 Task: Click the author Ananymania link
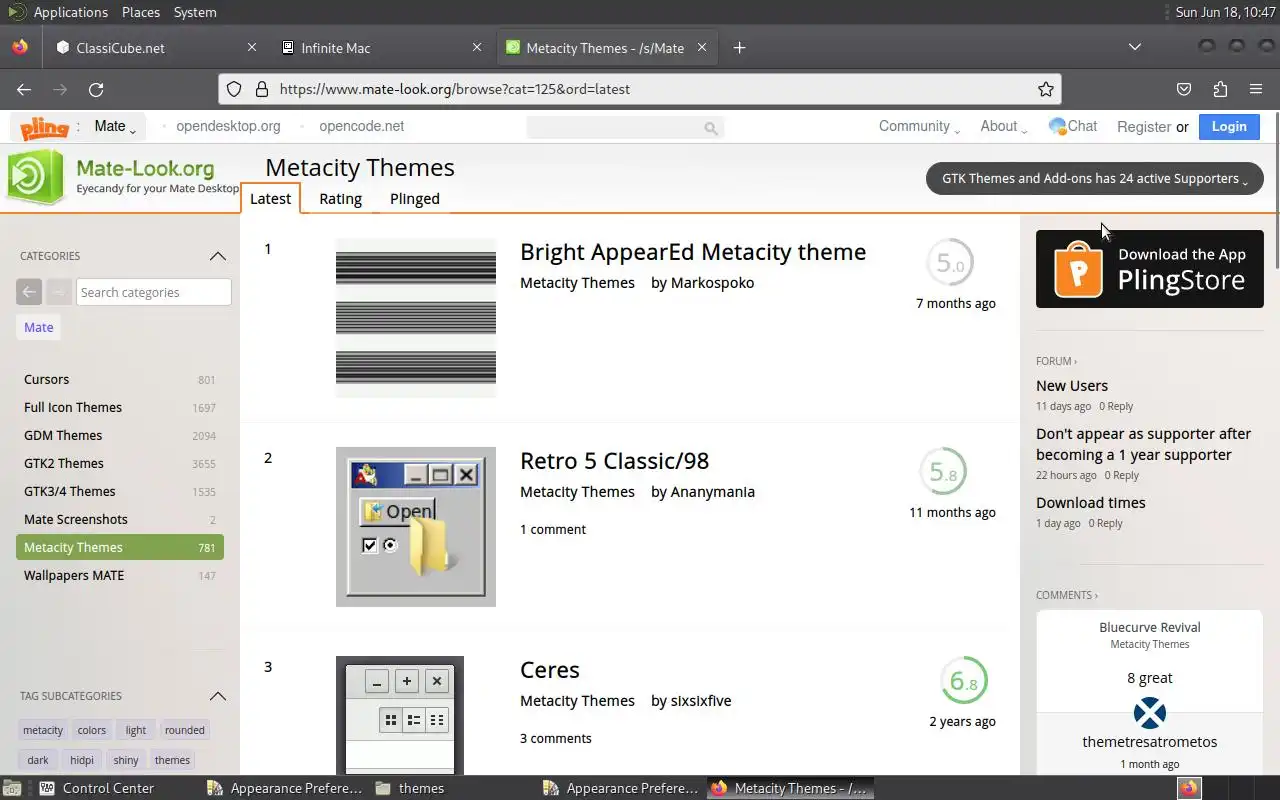(713, 492)
